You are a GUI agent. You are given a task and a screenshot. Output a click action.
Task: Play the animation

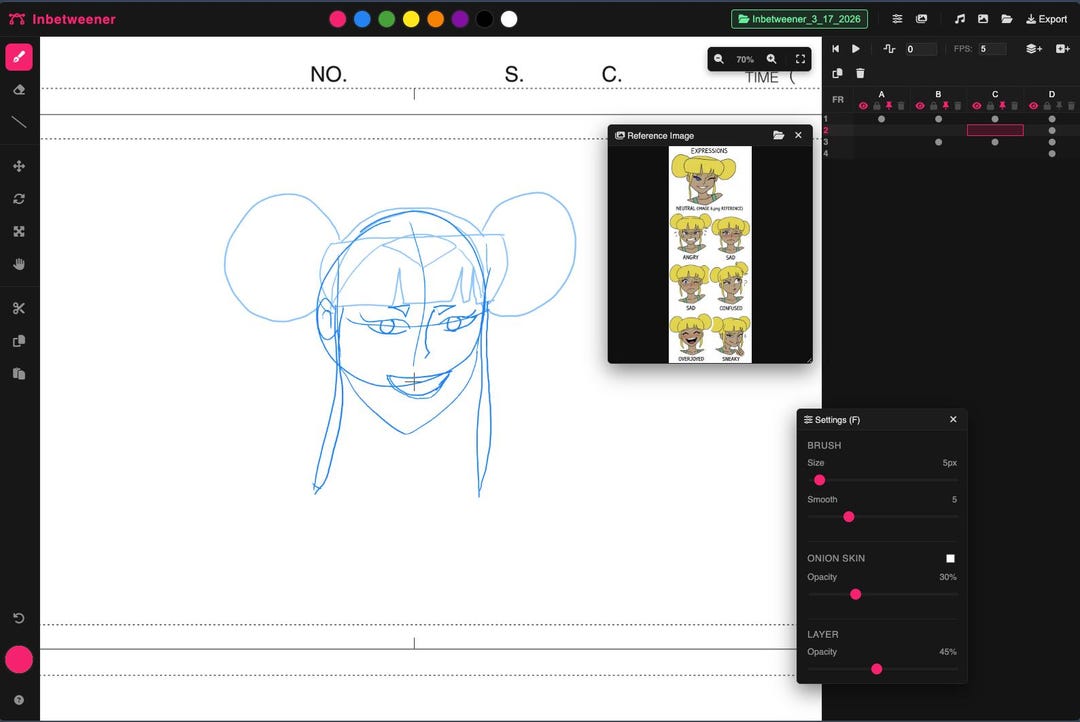855,49
